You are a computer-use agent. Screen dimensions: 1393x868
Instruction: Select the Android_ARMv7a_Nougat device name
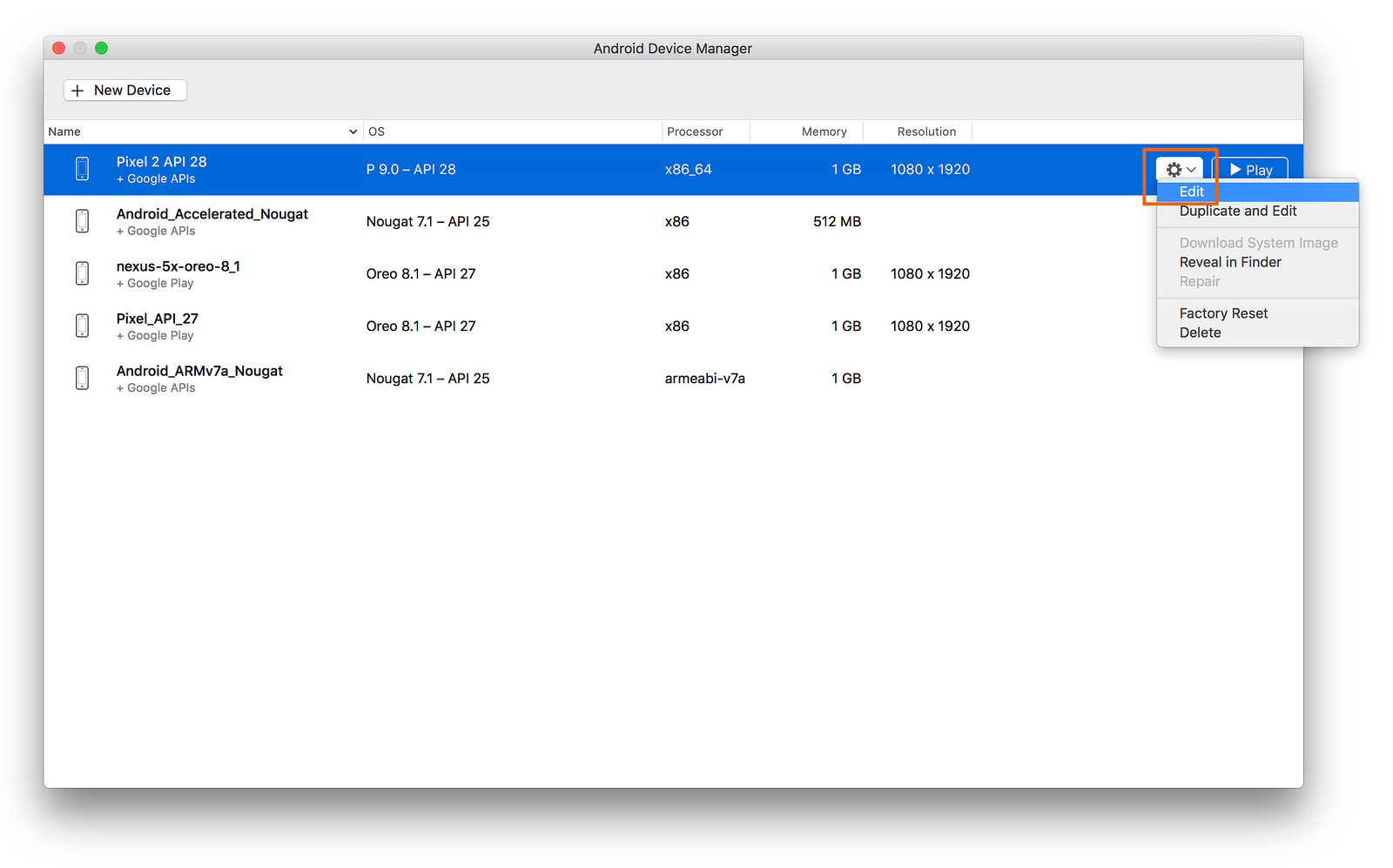click(x=199, y=371)
